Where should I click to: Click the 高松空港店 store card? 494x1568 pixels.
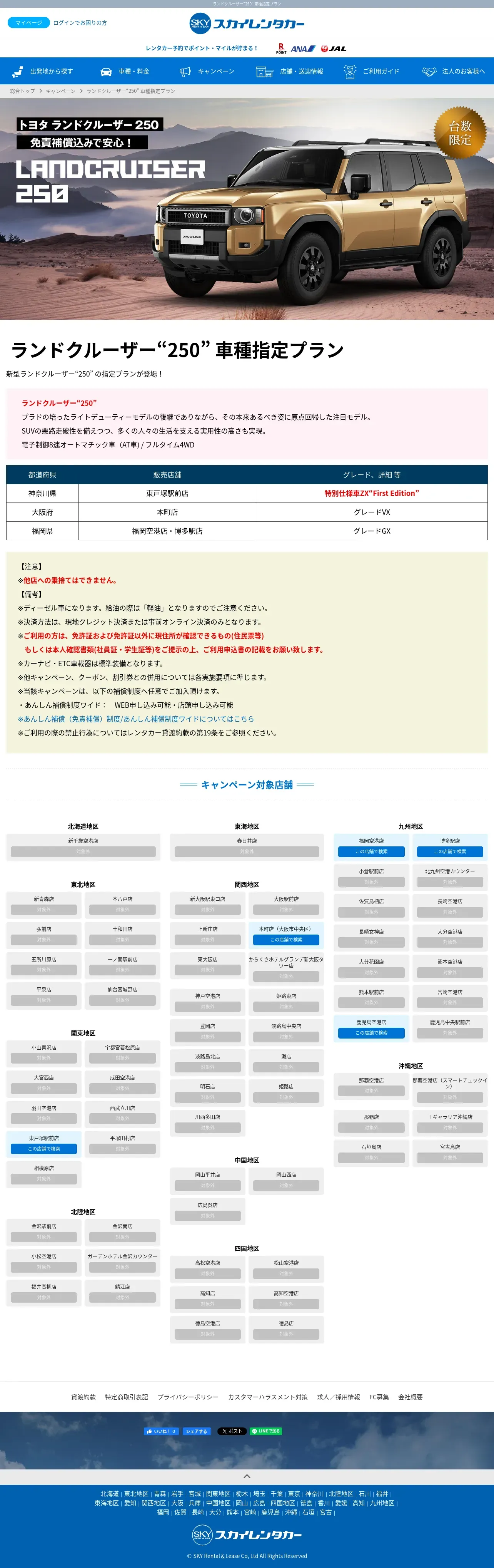pos(207,1268)
